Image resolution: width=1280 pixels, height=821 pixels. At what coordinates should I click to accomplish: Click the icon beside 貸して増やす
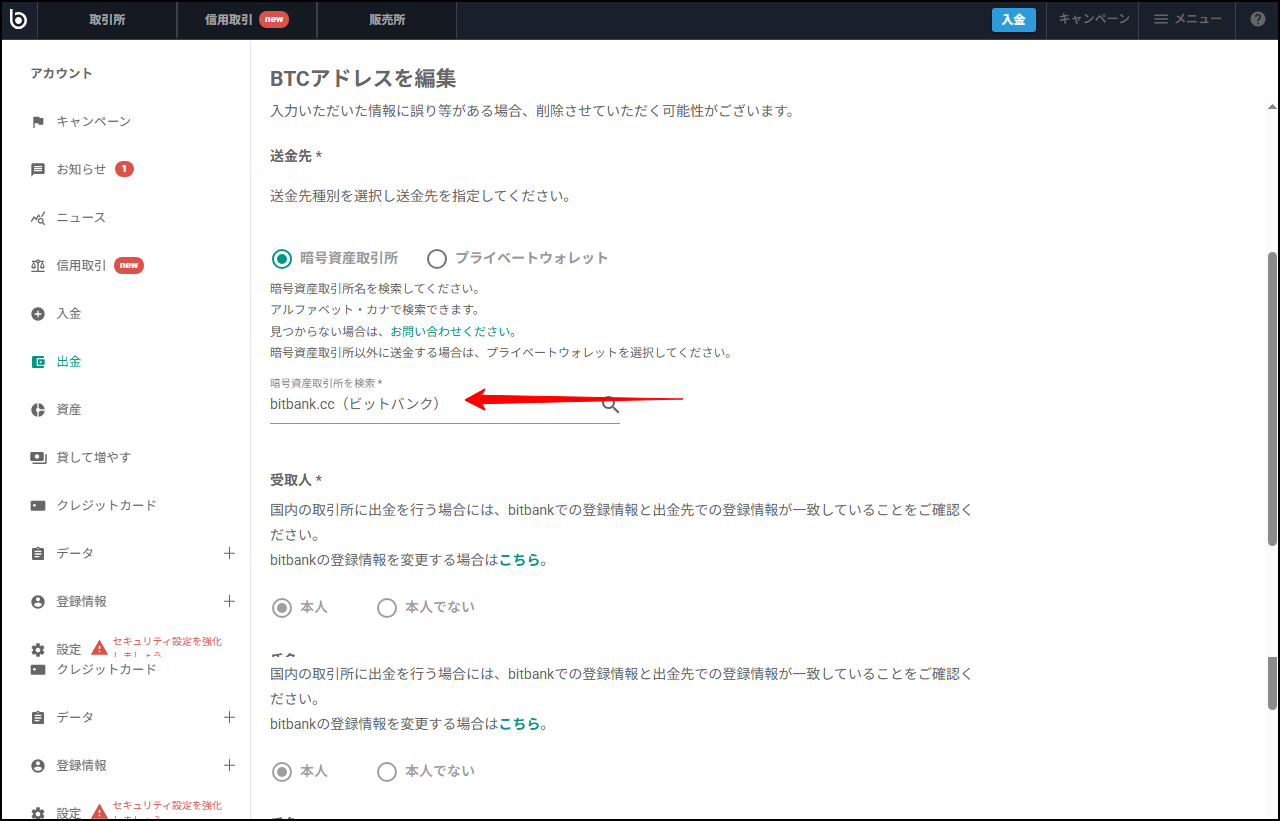[x=38, y=458]
